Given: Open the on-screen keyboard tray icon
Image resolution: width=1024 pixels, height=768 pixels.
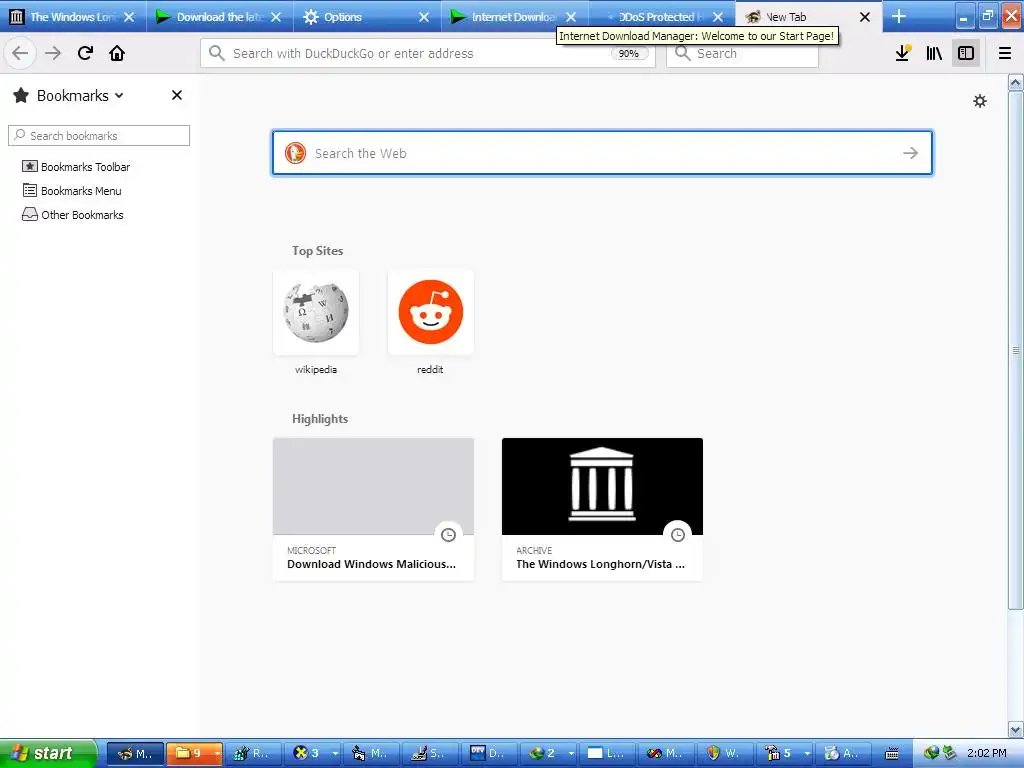Looking at the screenshot, I should [x=891, y=754].
